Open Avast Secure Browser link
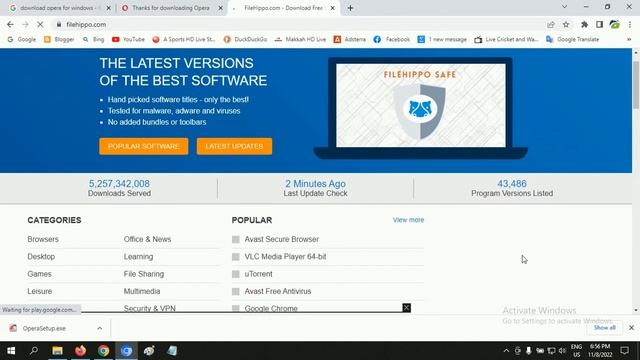 282,239
